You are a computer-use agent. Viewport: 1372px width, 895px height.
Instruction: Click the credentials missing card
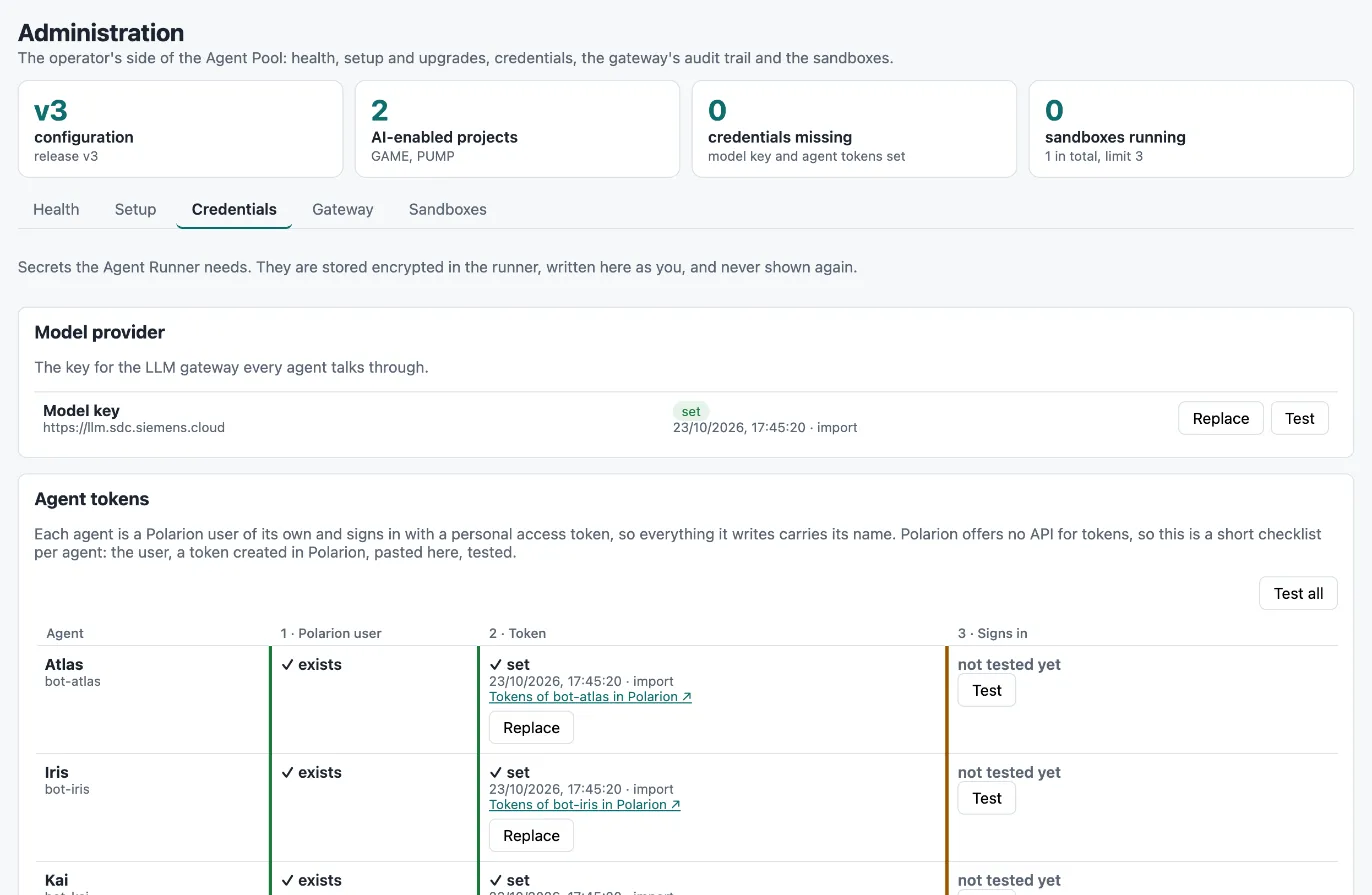tap(855, 129)
